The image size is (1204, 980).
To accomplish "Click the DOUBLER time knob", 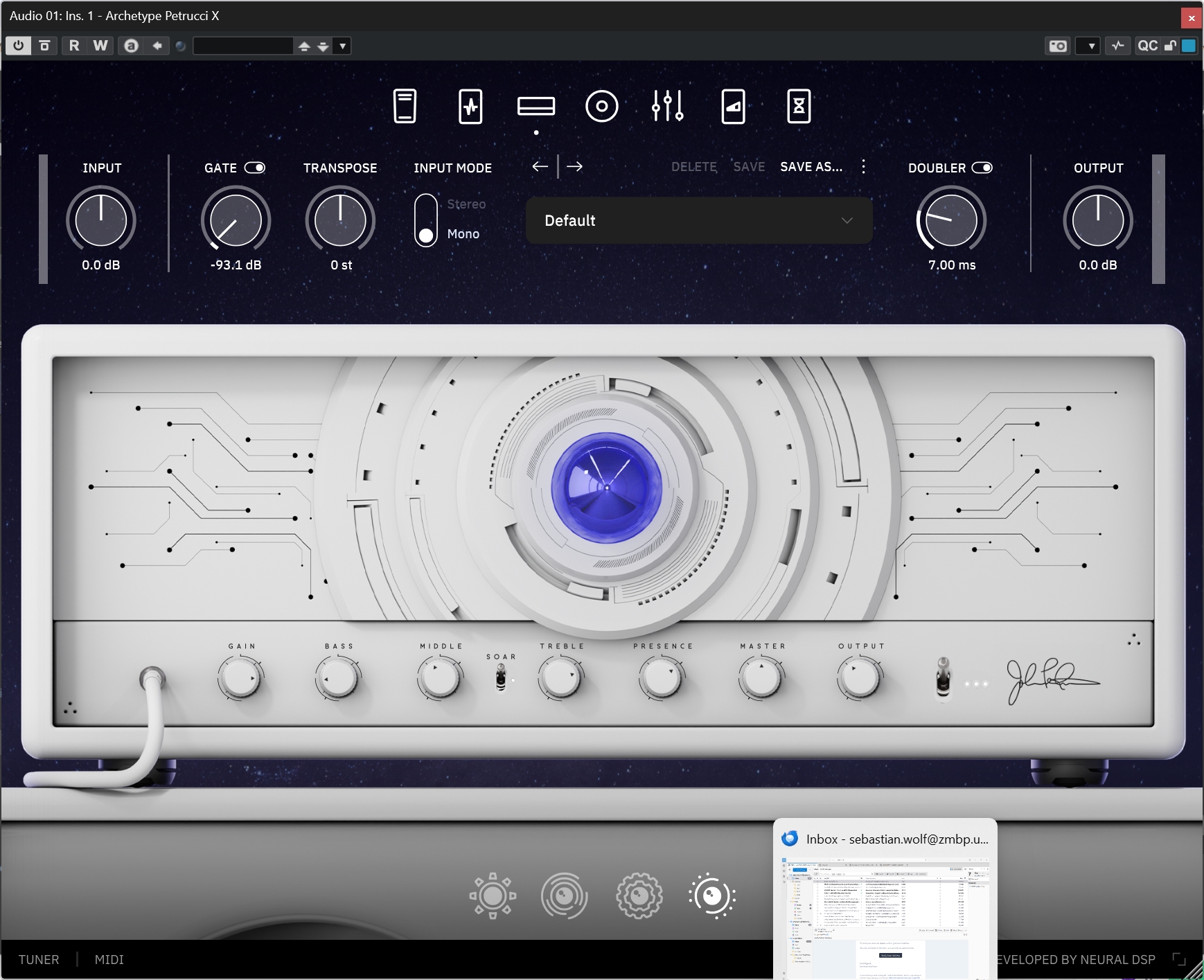I will click(x=951, y=220).
